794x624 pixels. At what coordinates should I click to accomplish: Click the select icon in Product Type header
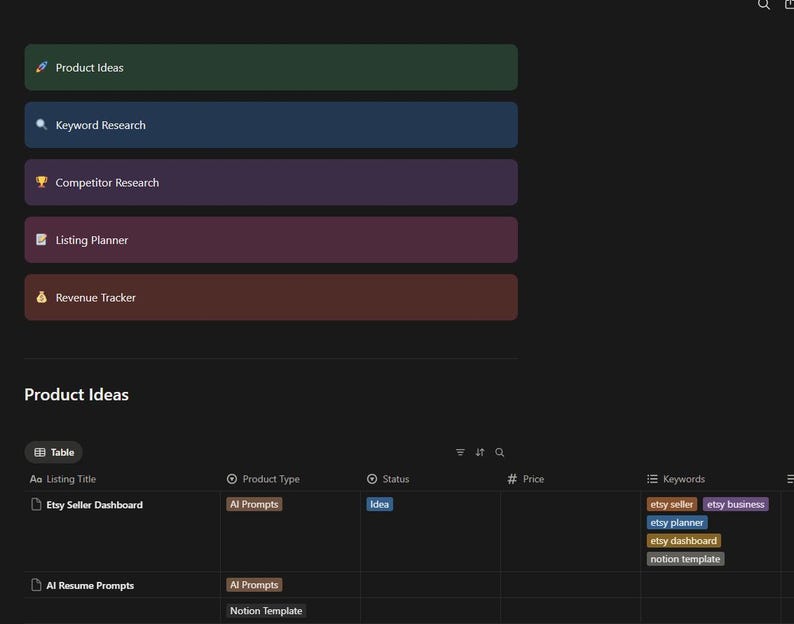tap(232, 479)
